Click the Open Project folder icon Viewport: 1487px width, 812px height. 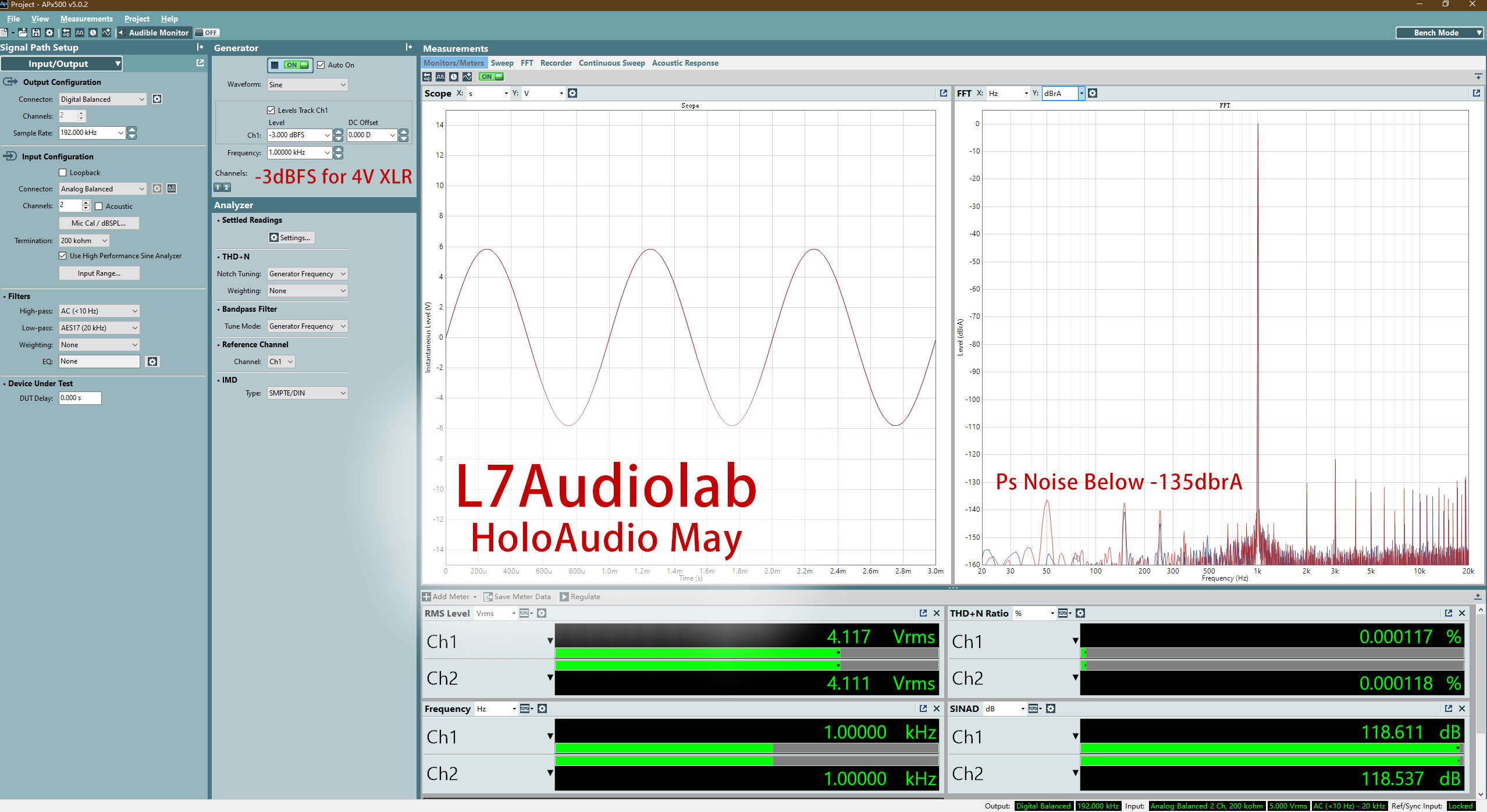(x=23, y=33)
